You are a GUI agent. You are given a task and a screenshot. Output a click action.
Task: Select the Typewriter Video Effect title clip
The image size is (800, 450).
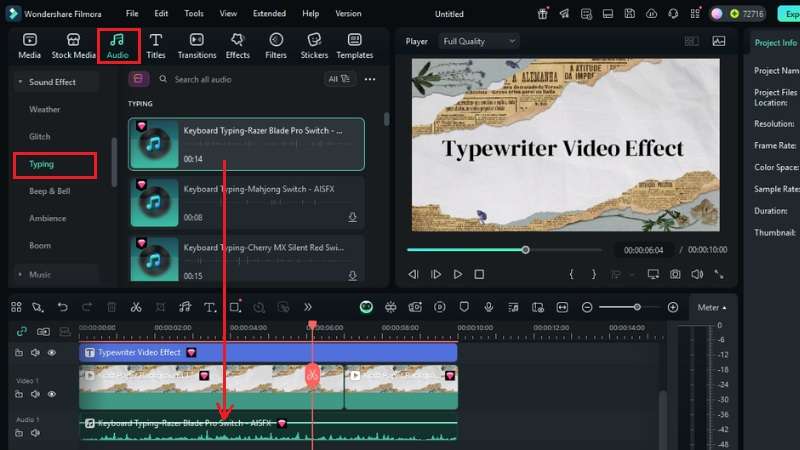pyautogui.click(x=268, y=353)
